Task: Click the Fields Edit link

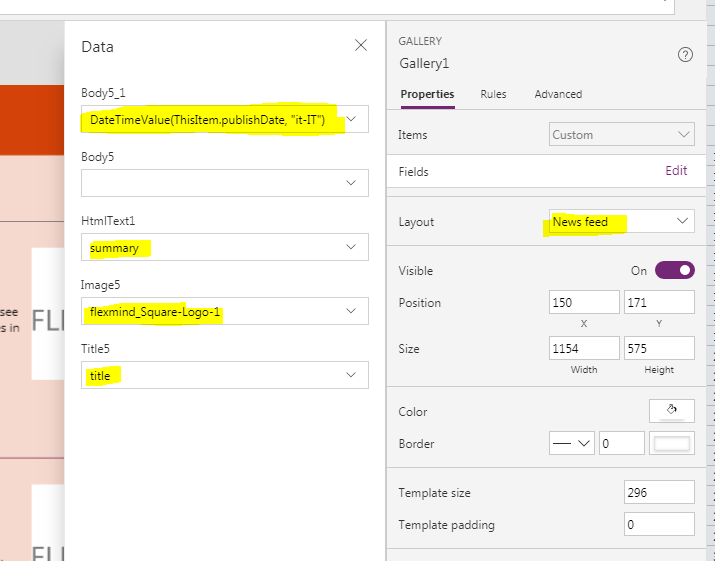Action: coord(676,171)
